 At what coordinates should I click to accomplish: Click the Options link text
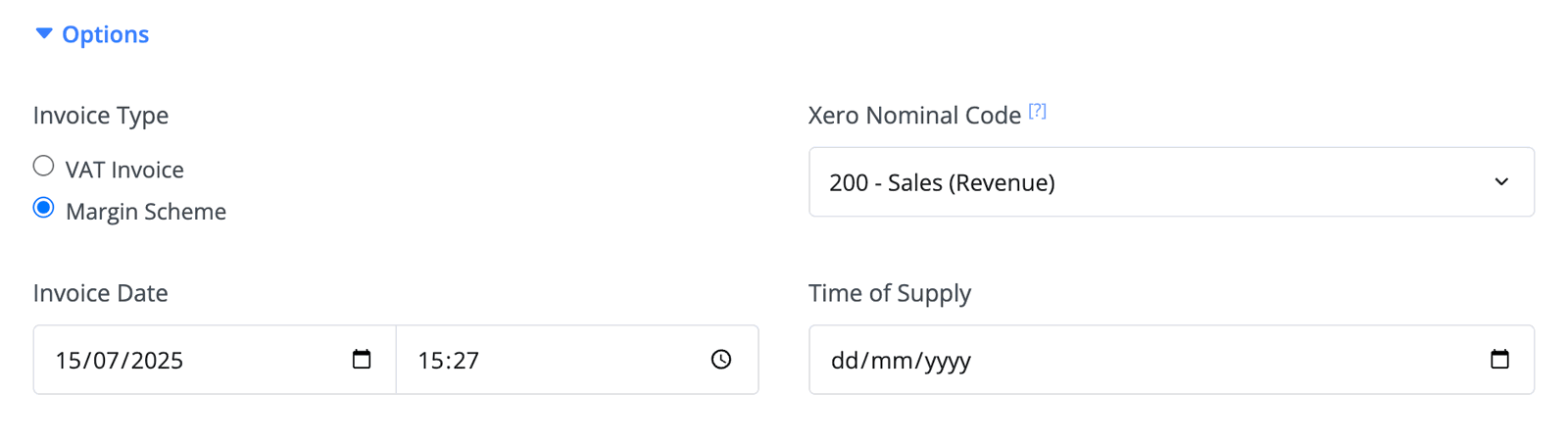point(106,34)
